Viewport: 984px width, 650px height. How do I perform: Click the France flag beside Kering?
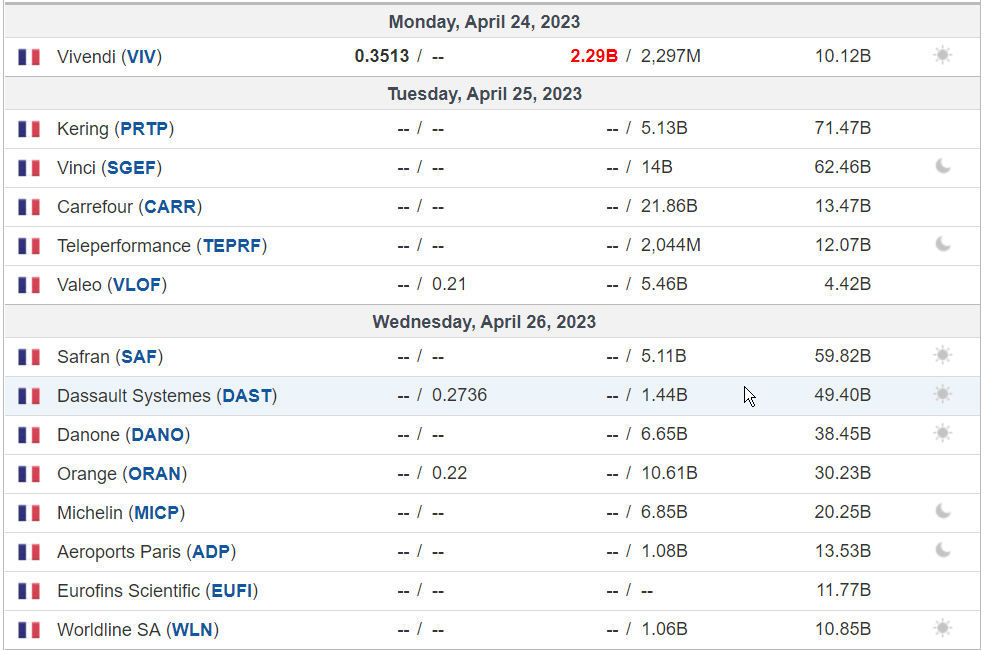pyautogui.click(x=29, y=129)
